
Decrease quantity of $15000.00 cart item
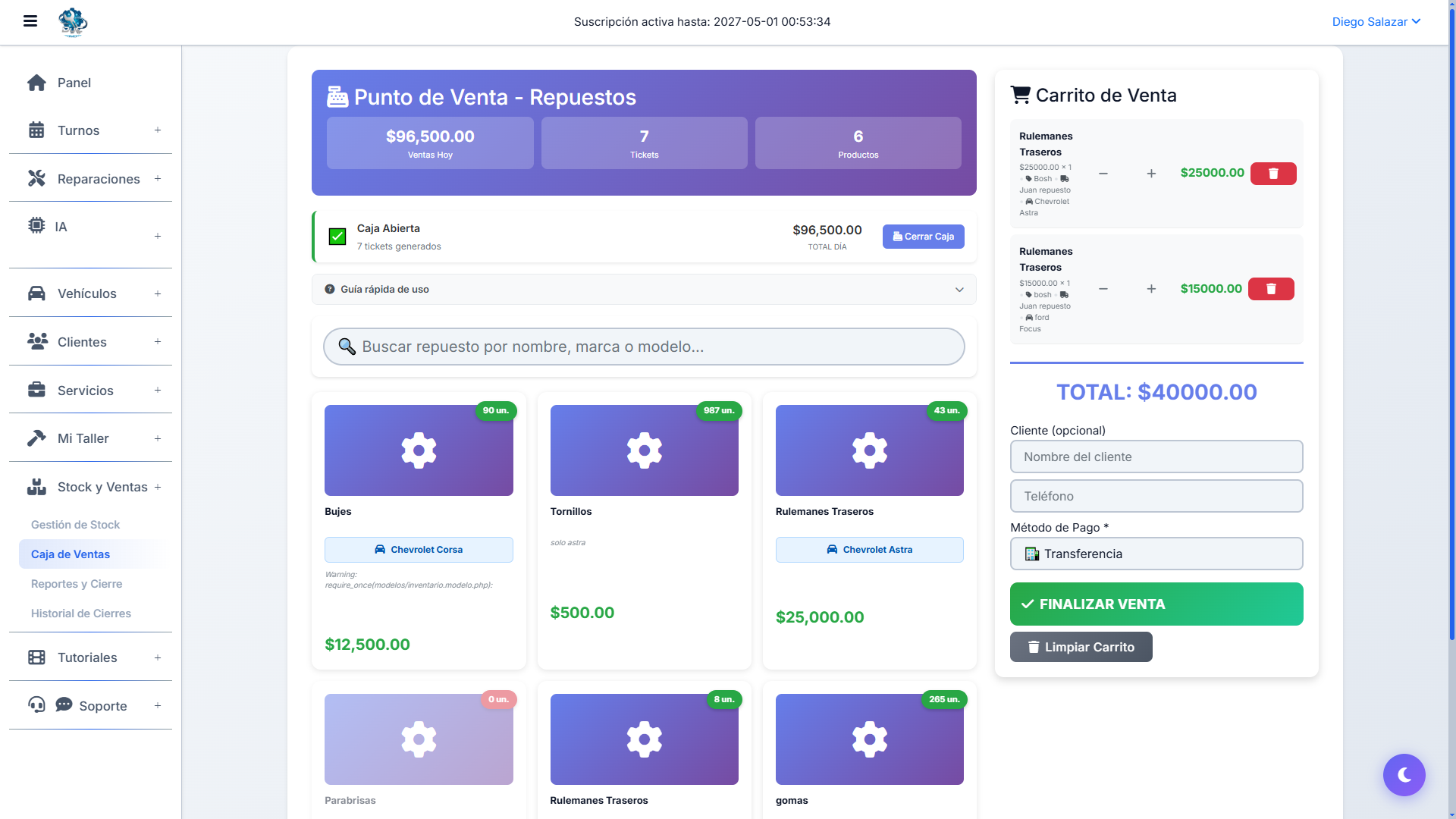[x=1103, y=289]
